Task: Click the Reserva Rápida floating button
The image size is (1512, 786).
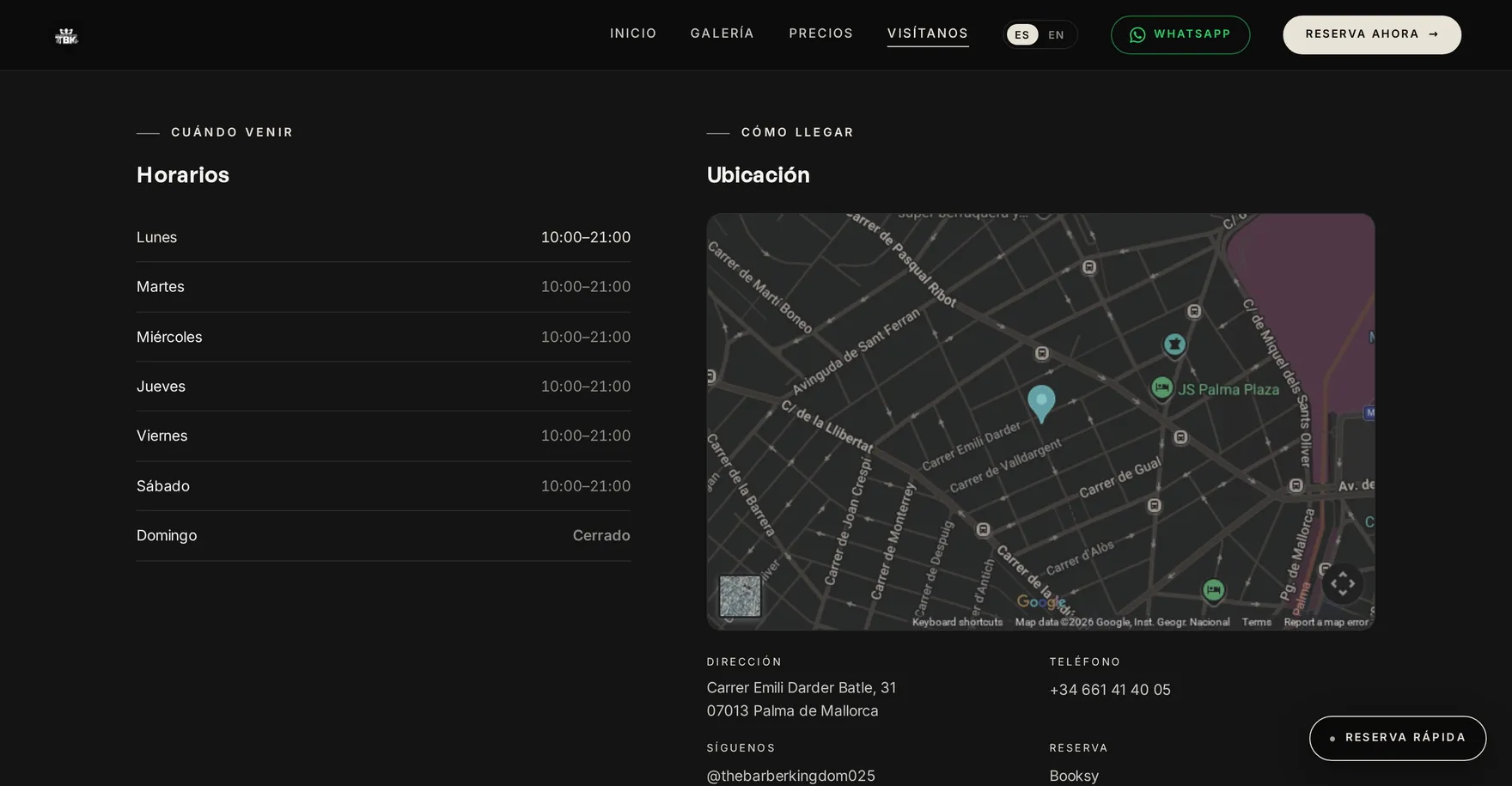Action: [1398, 738]
